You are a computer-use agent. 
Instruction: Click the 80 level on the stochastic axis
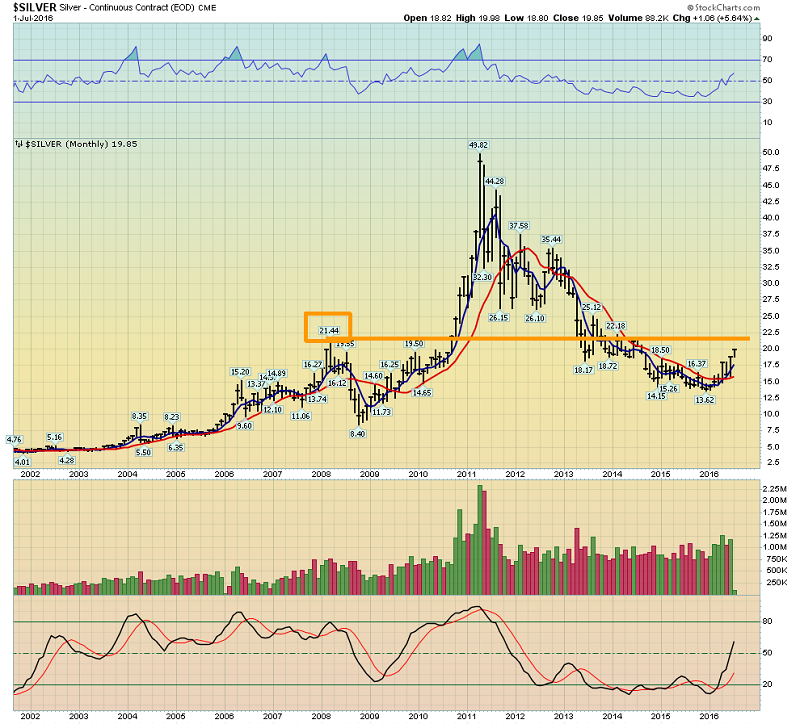[x=767, y=621]
